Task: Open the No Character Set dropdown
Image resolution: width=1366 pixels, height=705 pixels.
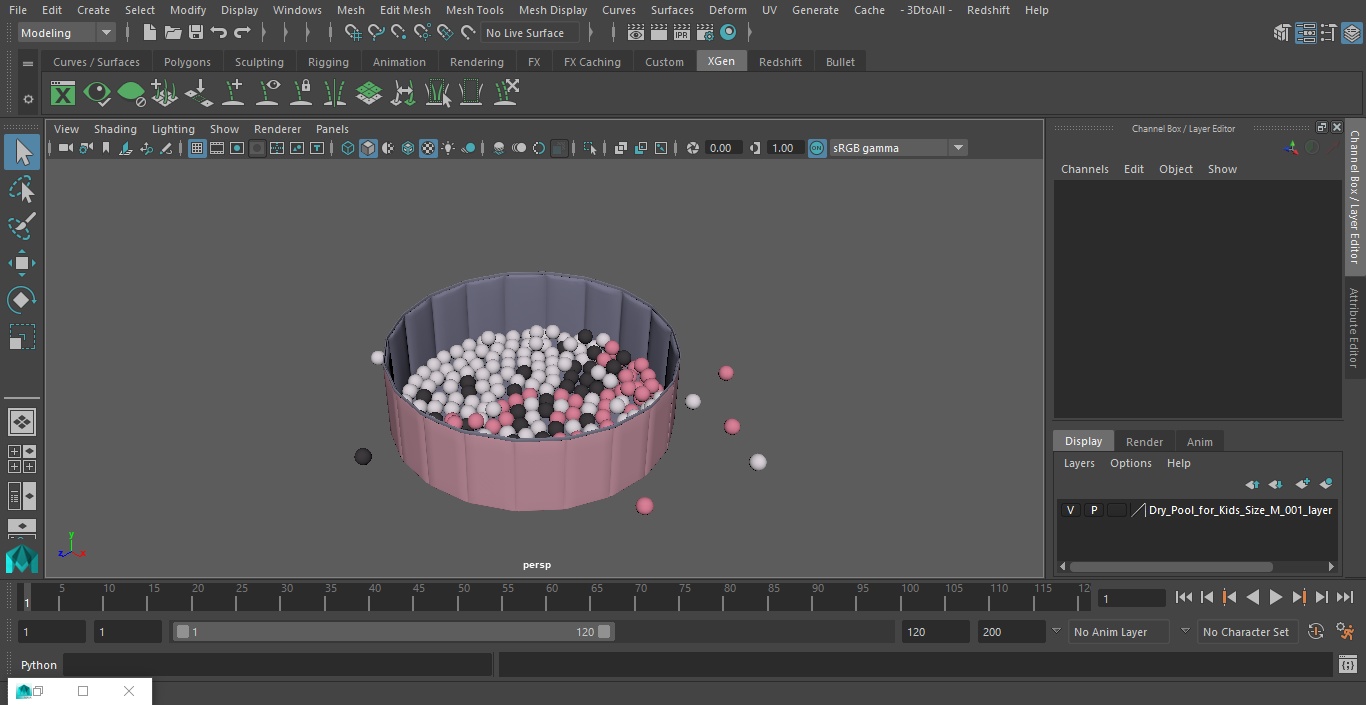Action: coord(1246,632)
